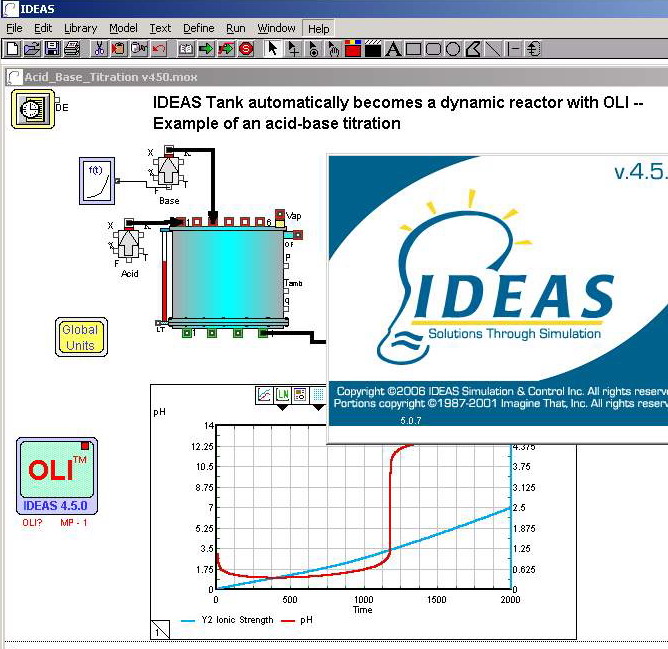Expand the dropdown triangle under grid icon
This screenshot has width=668, height=649.
[x=319, y=408]
